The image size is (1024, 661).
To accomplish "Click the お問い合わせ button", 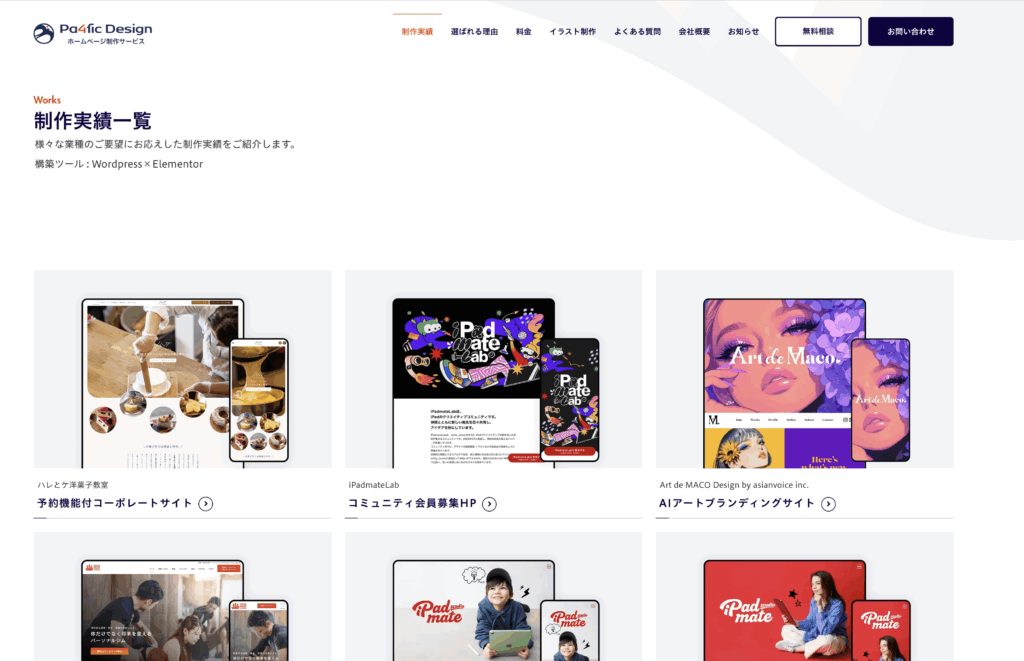I will [x=910, y=31].
